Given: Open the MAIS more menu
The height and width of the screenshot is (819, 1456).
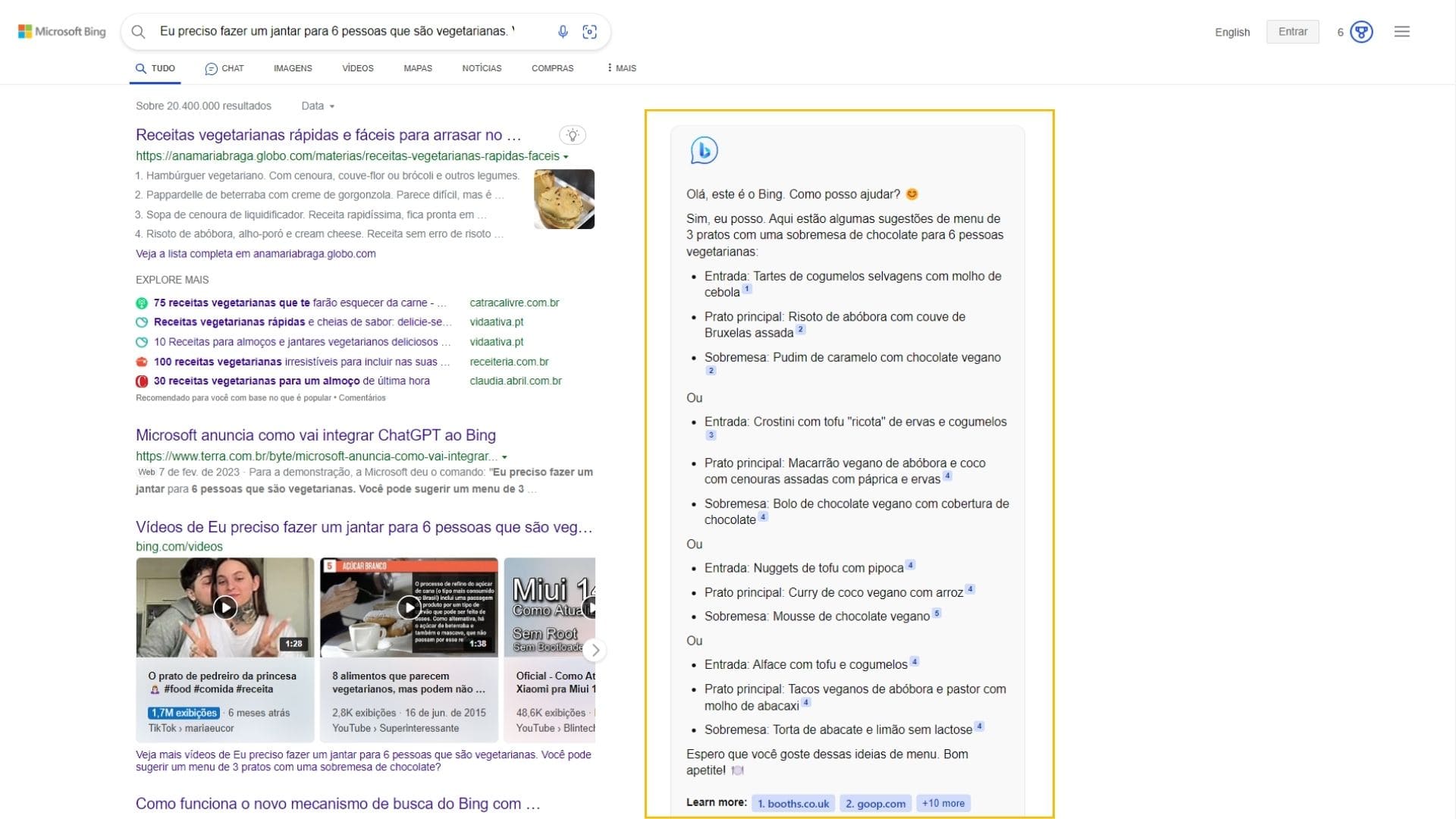Looking at the screenshot, I should pyautogui.click(x=622, y=68).
